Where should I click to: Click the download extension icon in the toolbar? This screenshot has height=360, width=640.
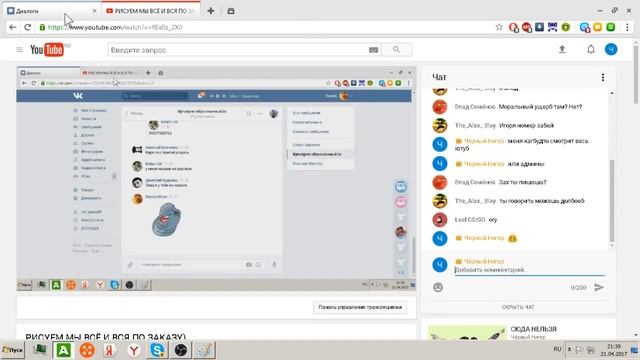539,27
